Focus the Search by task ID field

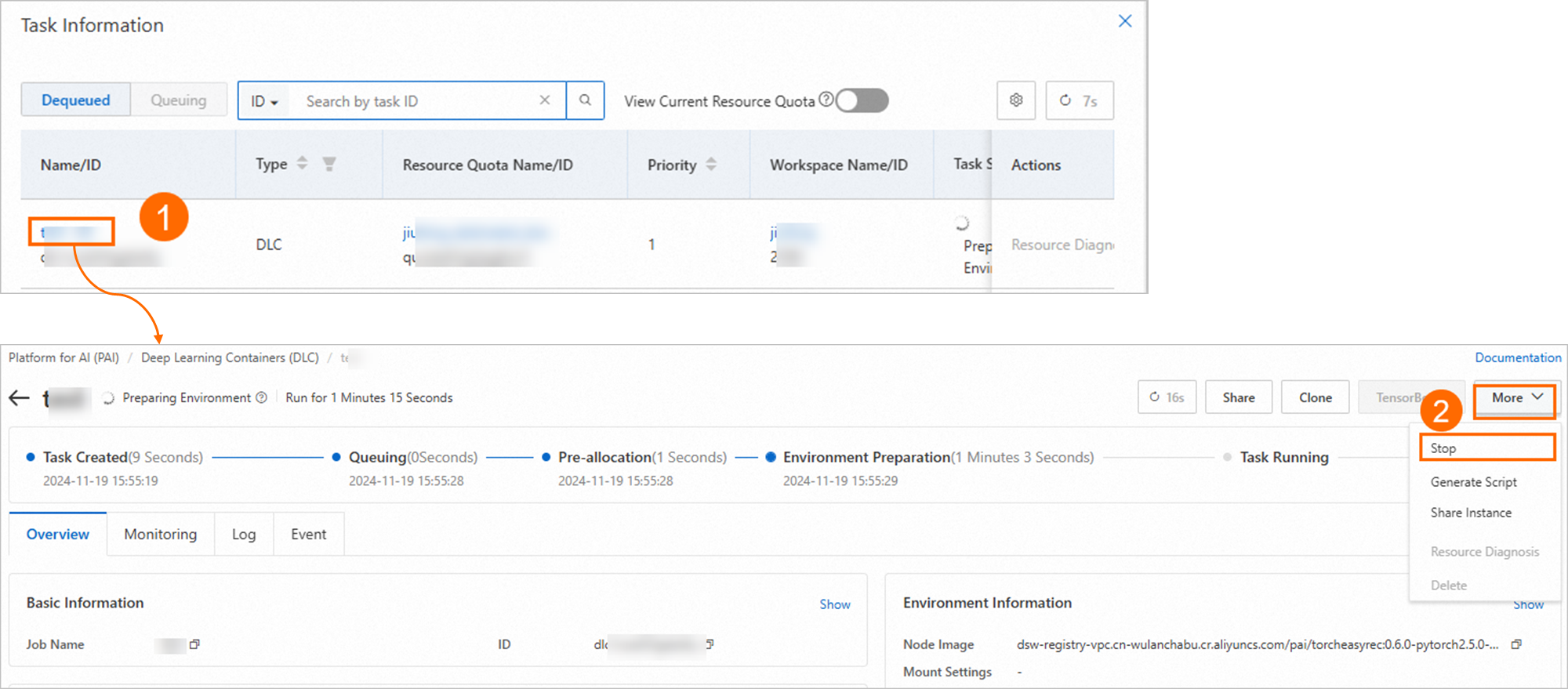coord(419,101)
